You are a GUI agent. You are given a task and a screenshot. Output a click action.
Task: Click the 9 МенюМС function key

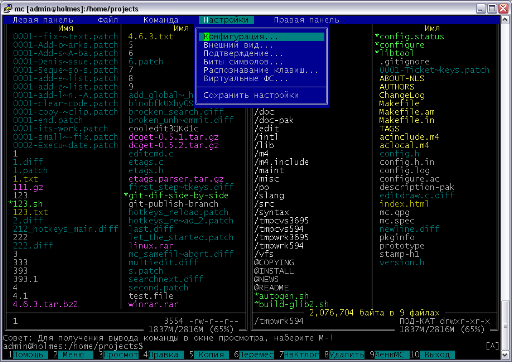(x=389, y=355)
